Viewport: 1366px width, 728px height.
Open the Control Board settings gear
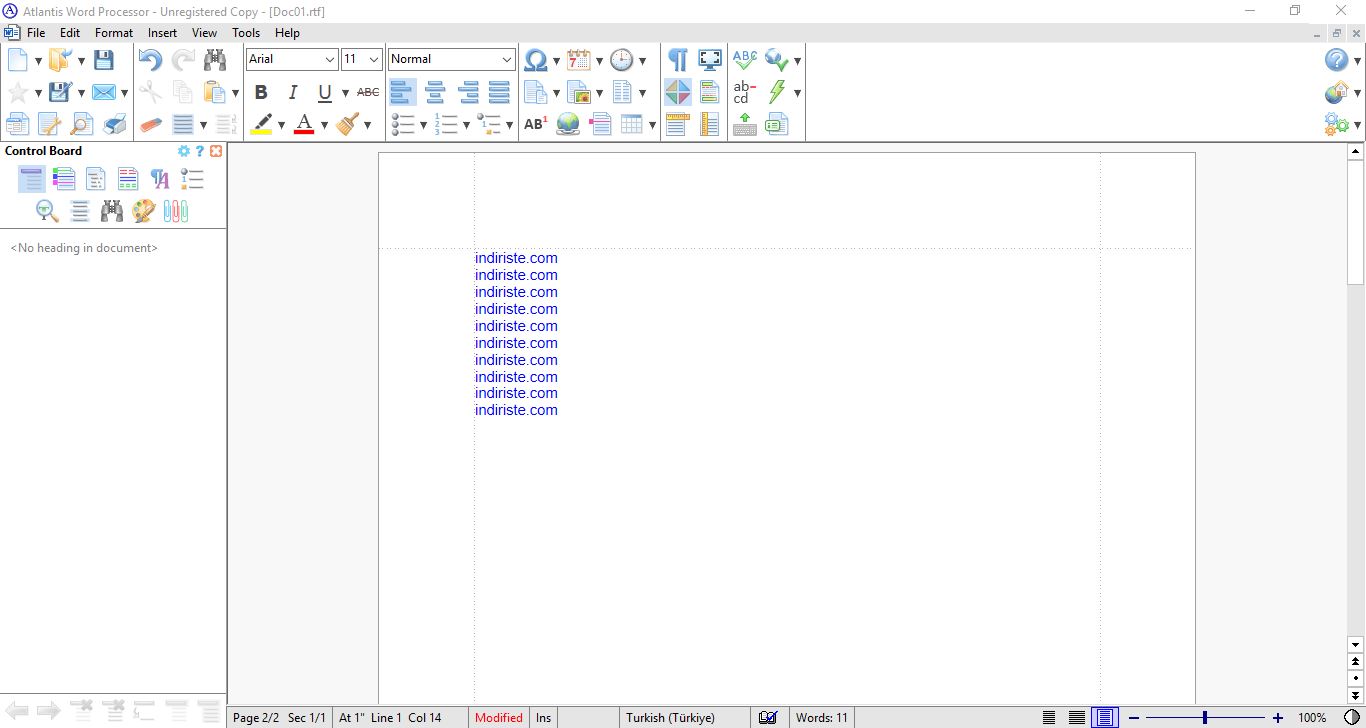(183, 151)
